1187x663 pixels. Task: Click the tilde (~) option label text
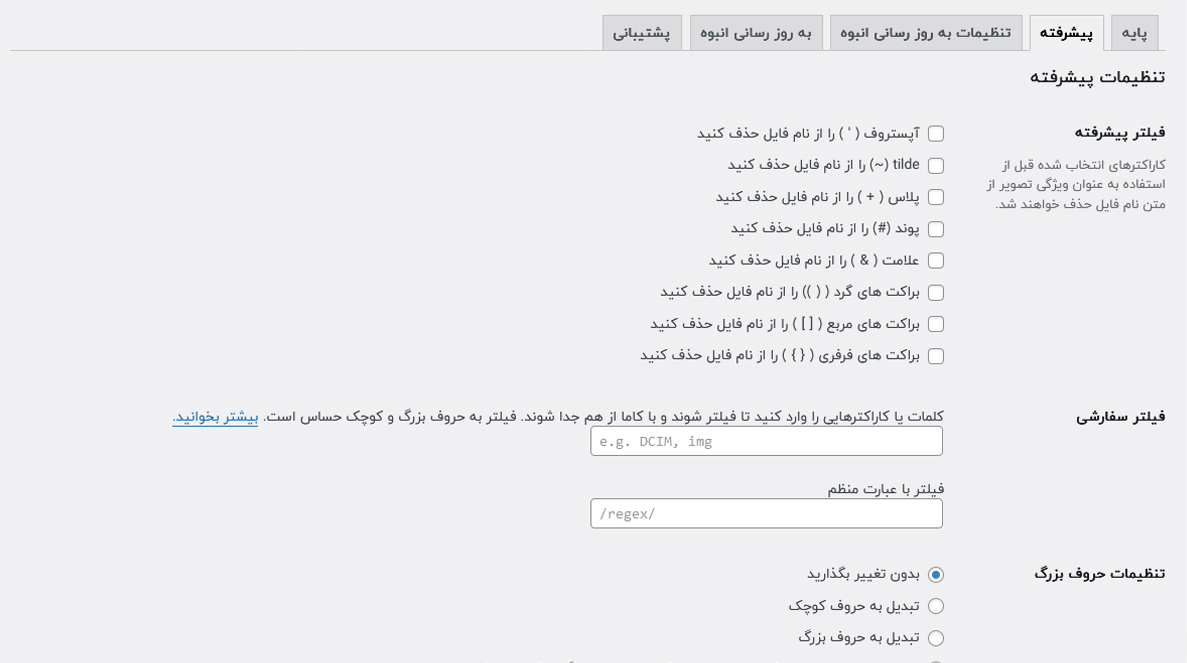pos(824,165)
